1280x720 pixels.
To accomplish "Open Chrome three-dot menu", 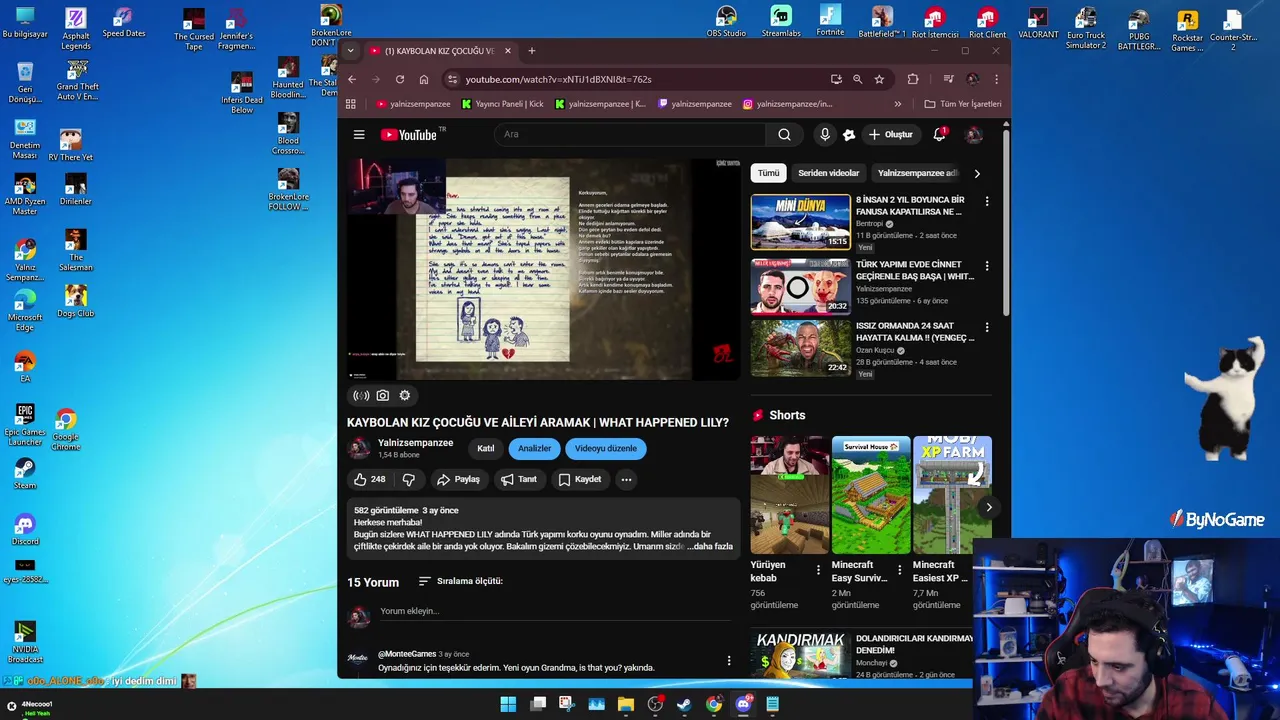I will click(996, 79).
